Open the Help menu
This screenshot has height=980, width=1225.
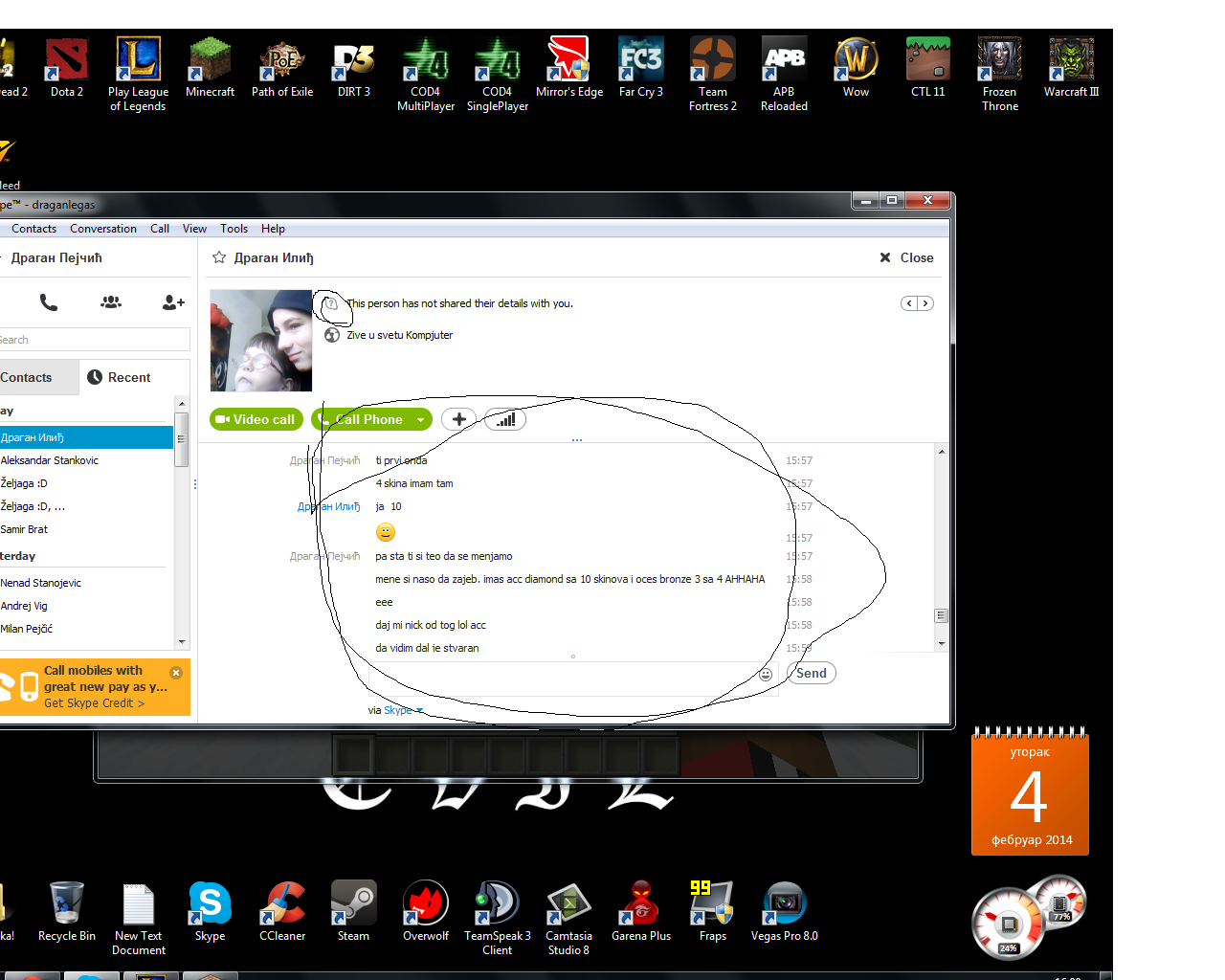tap(273, 229)
